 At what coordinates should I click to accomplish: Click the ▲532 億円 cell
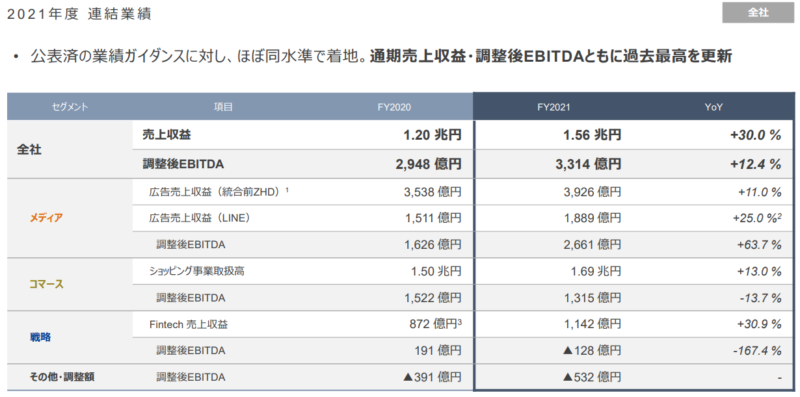tap(592, 377)
